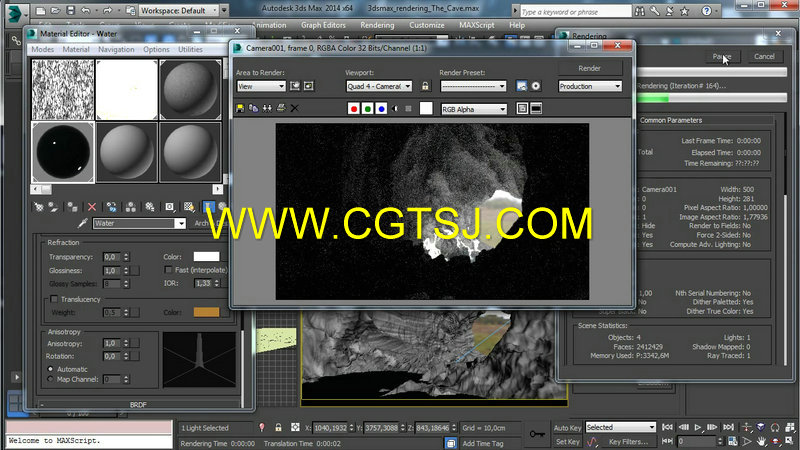
Task: Open Area to Render View dropdown
Action: [261, 86]
